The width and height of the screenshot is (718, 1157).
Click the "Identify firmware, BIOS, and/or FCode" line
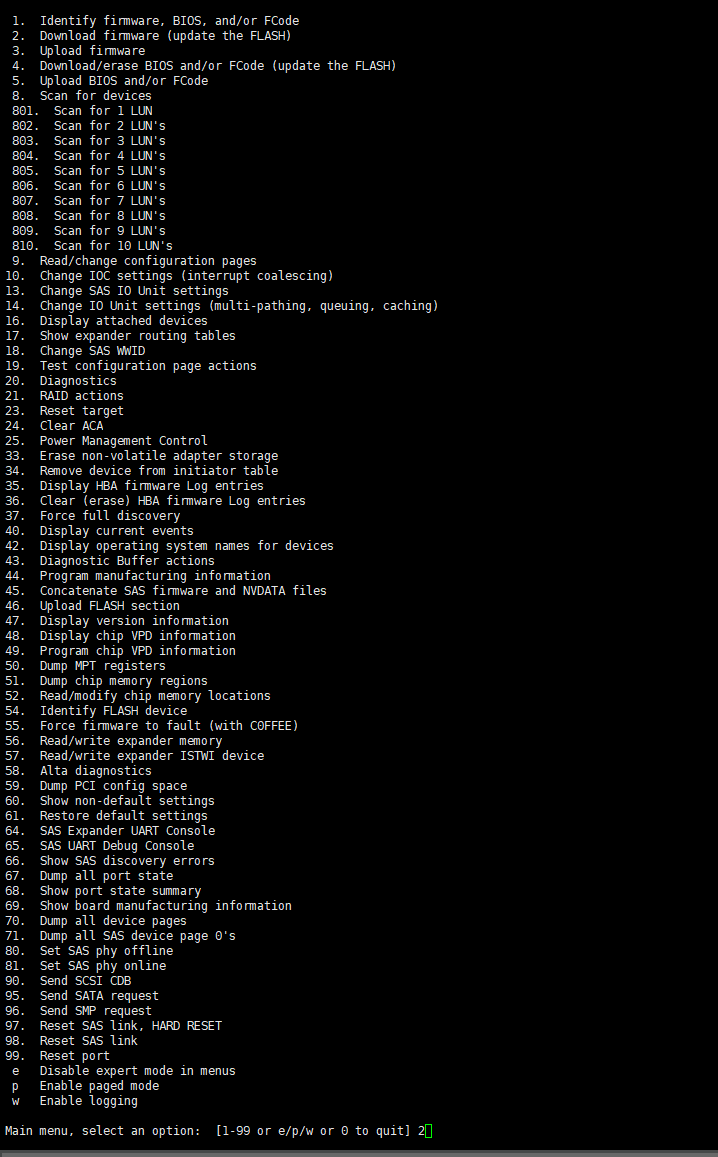tap(169, 21)
